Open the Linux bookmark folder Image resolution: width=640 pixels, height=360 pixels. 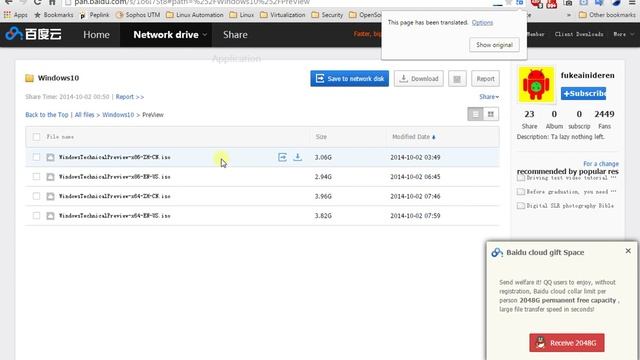(x=242, y=15)
